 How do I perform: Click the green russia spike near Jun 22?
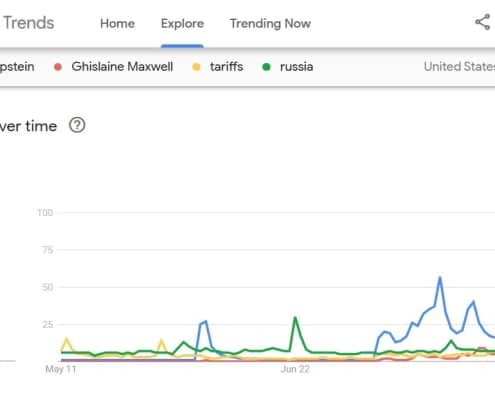pyautogui.click(x=295, y=318)
